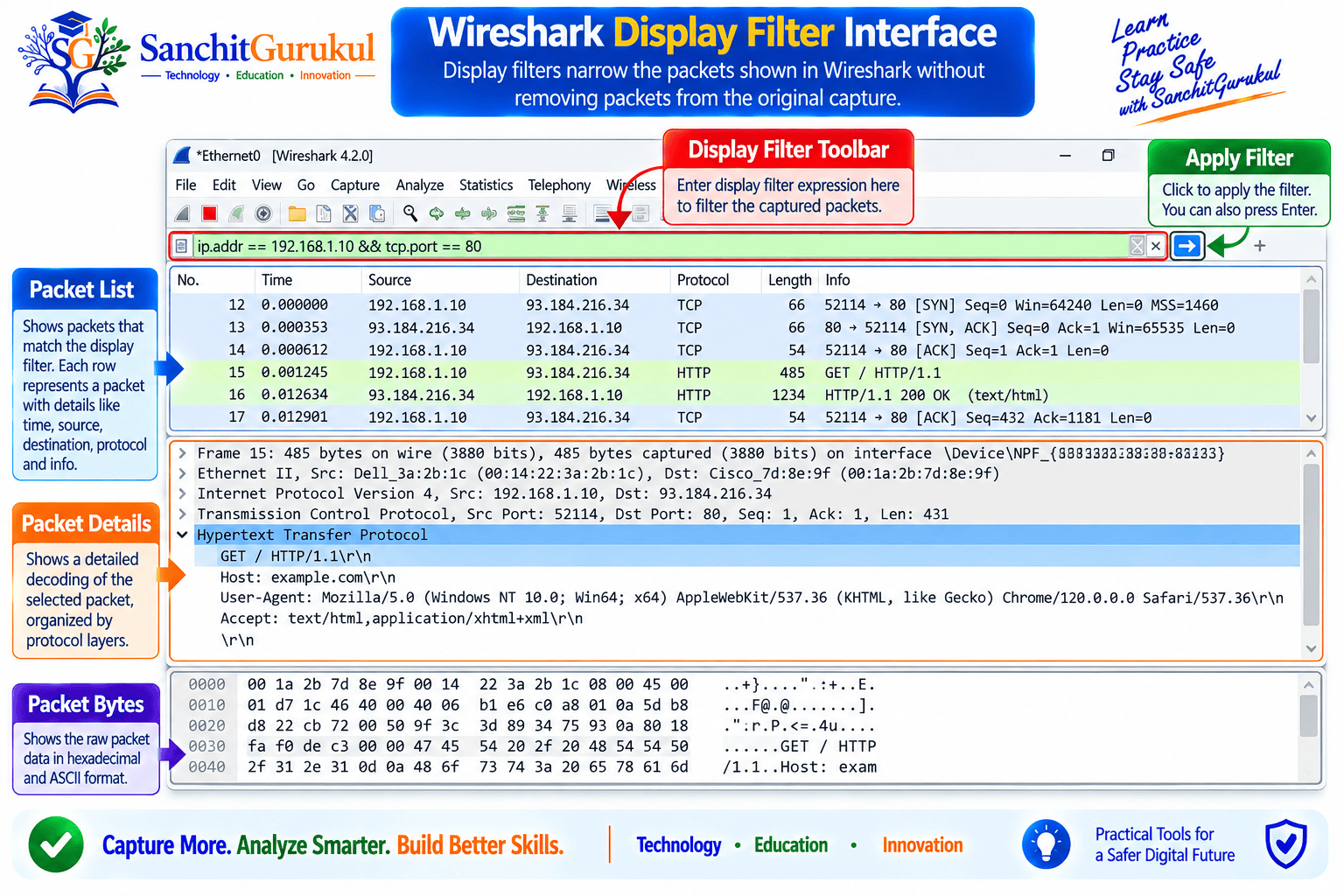The width and height of the screenshot is (1344, 896).
Task: Click the Info column header
Action: 1060,280
